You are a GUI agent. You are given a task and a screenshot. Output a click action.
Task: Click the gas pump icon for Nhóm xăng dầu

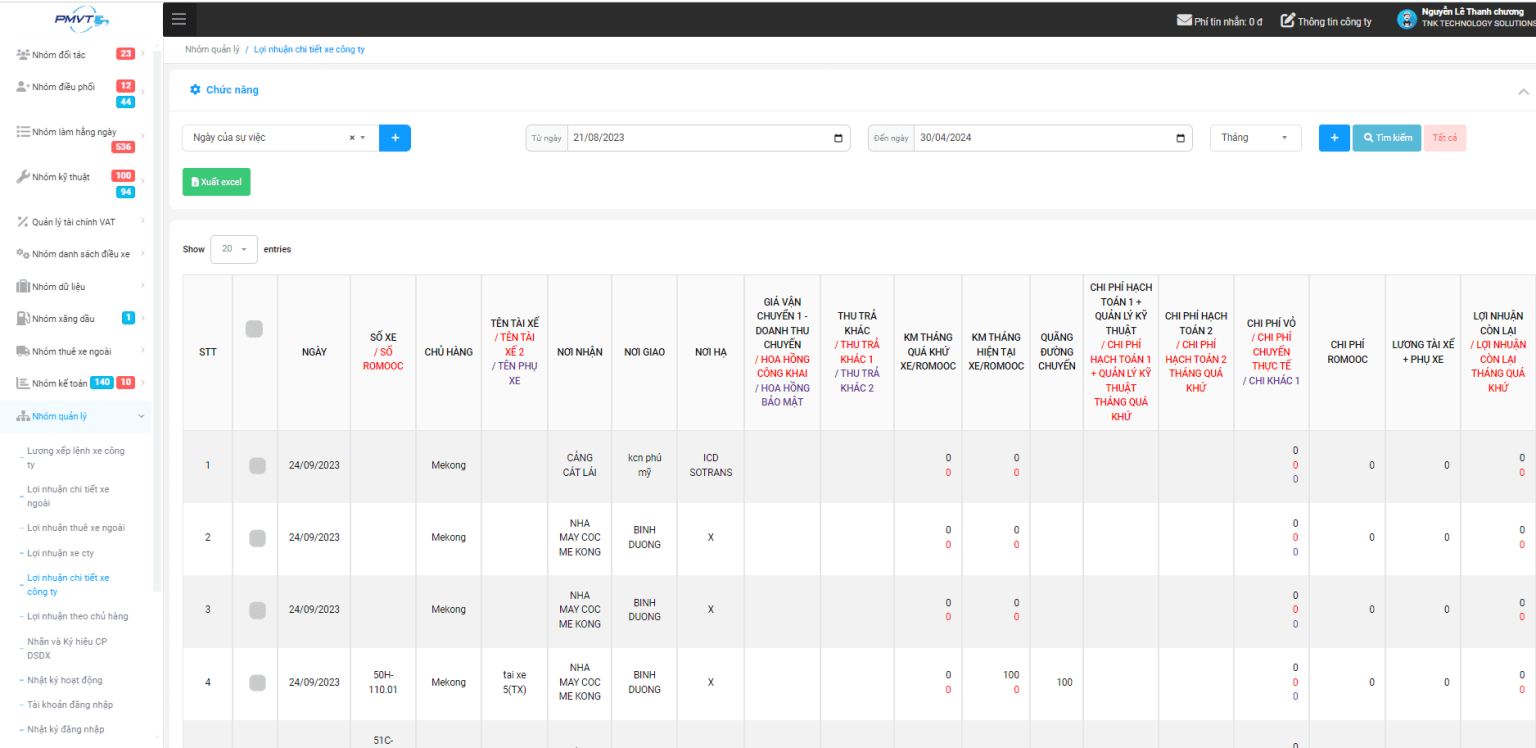click(x=22, y=318)
